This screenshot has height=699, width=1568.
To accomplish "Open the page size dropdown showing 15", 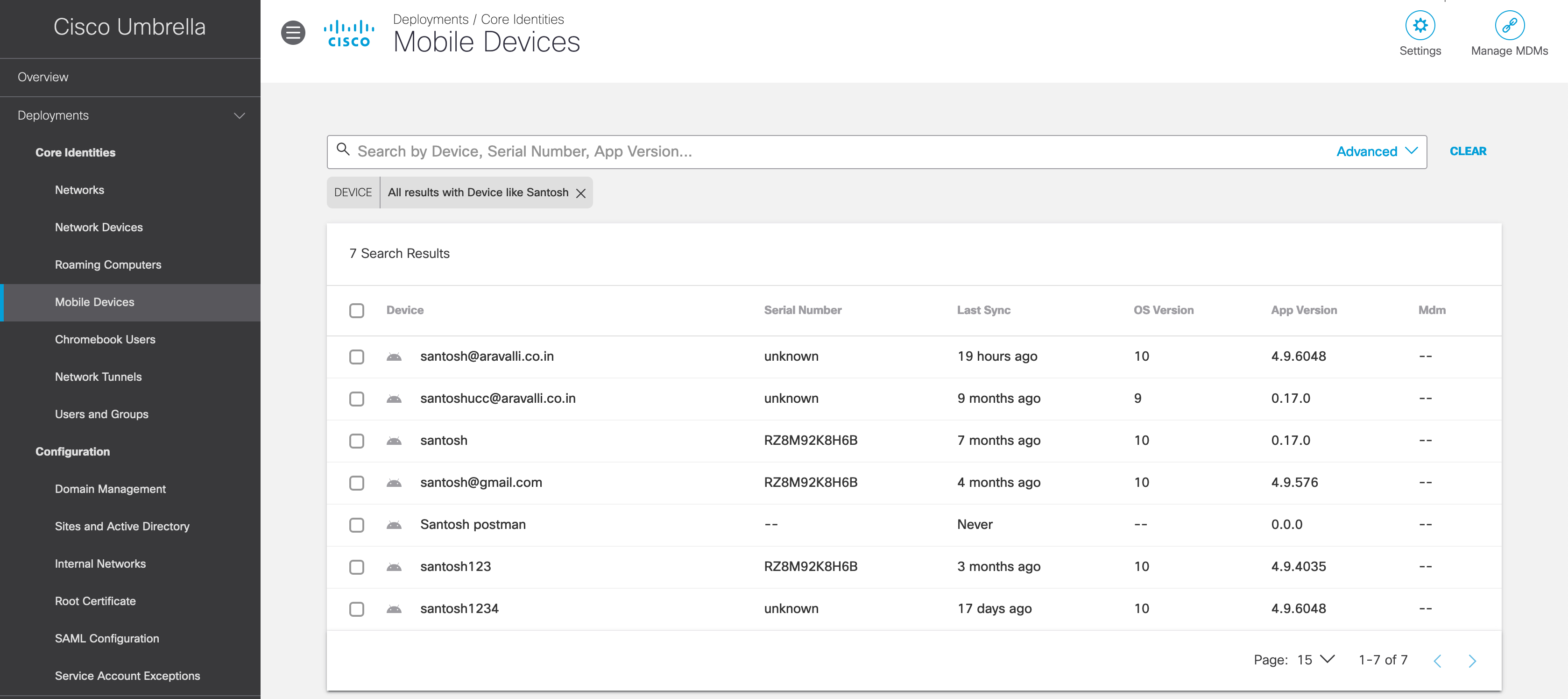I will 1316,660.
